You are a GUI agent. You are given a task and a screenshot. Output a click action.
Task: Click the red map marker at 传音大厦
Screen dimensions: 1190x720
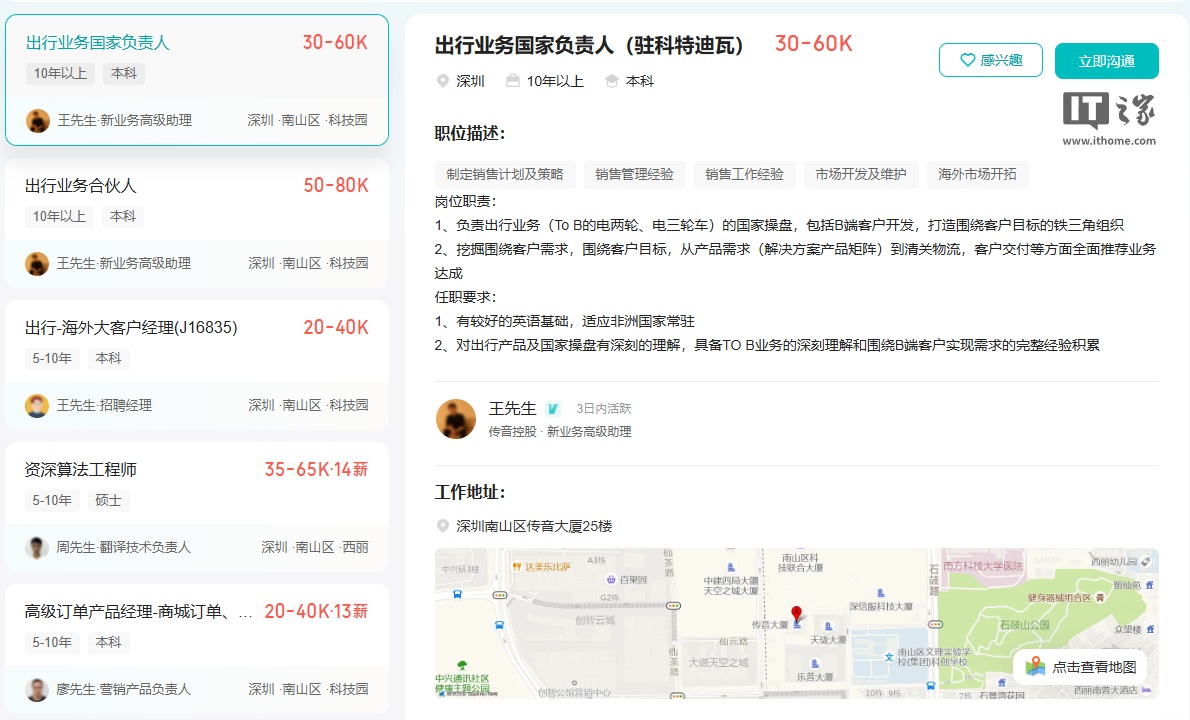point(796,613)
